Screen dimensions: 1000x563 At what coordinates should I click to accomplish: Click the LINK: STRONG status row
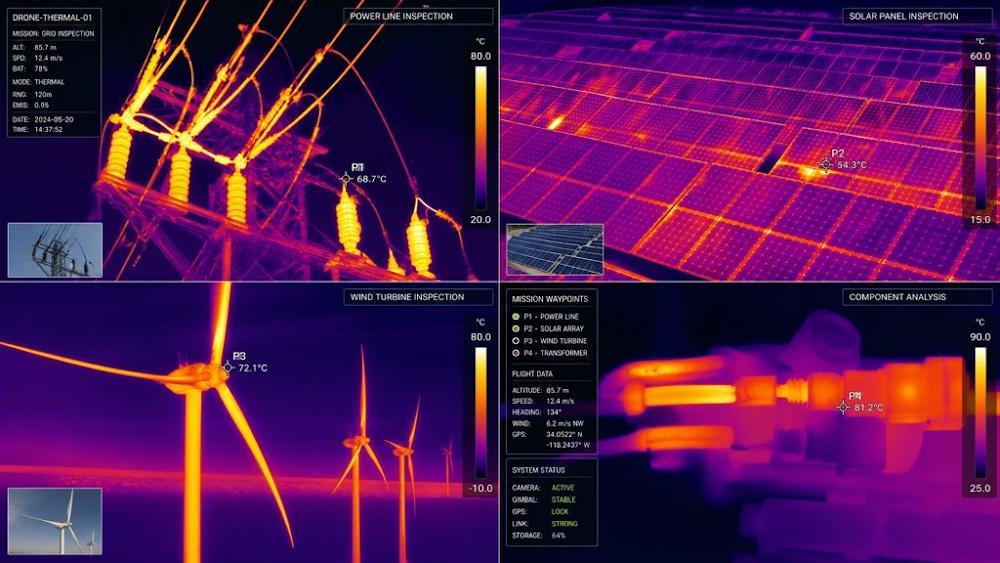[x=545, y=523]
